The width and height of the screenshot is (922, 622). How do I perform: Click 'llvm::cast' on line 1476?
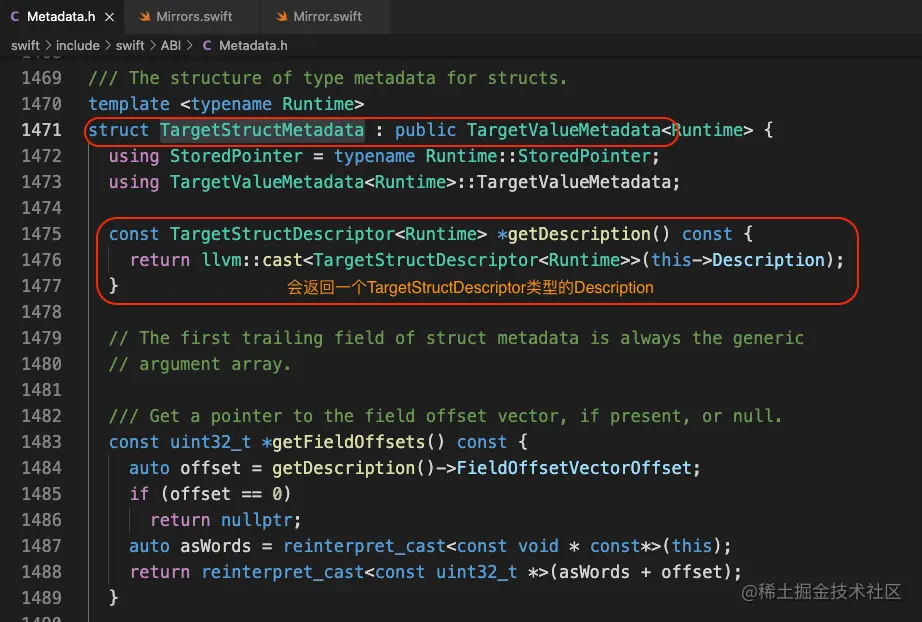coord(252,260)
